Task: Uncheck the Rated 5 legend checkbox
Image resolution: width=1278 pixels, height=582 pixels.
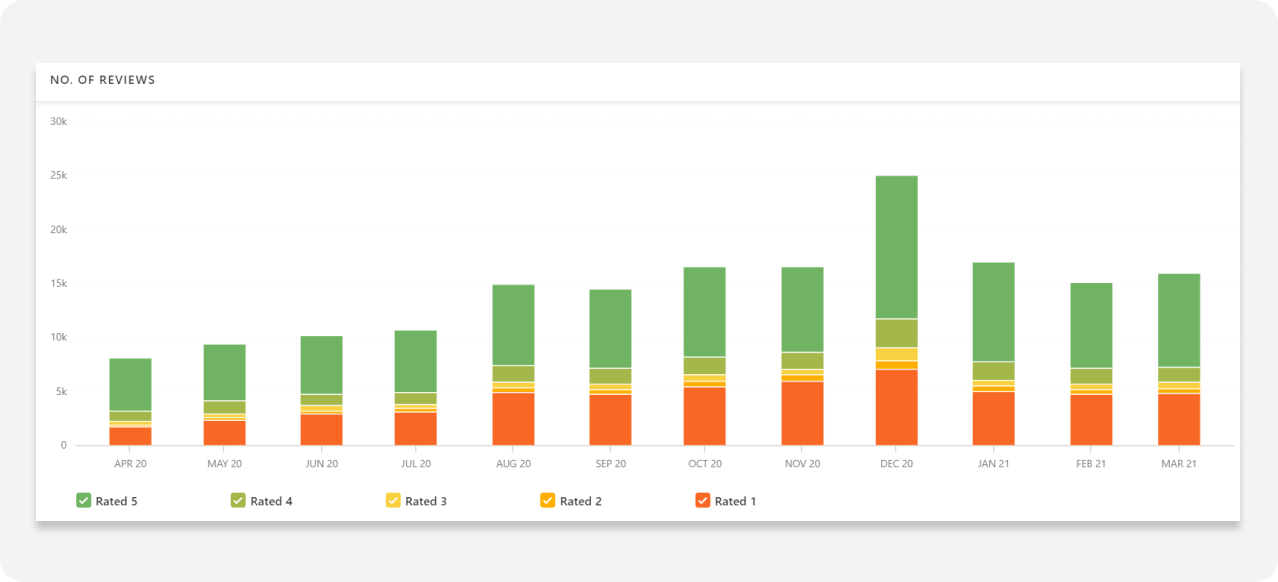Action: point(84,500)
